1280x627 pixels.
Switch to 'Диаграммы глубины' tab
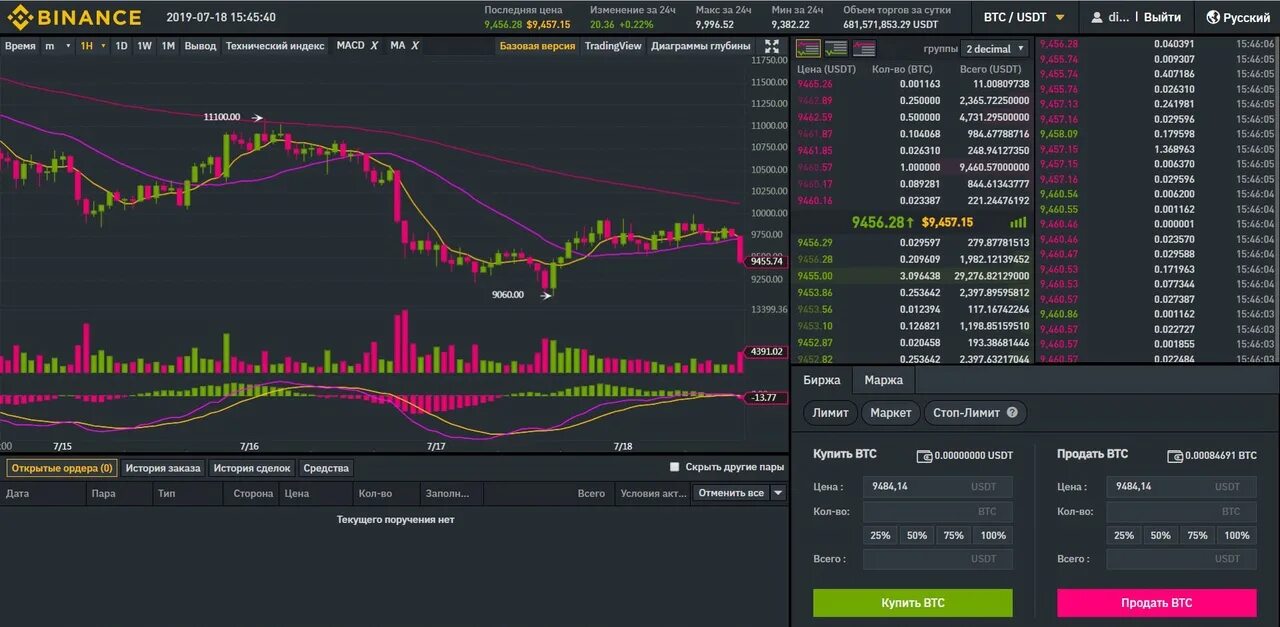700,46
